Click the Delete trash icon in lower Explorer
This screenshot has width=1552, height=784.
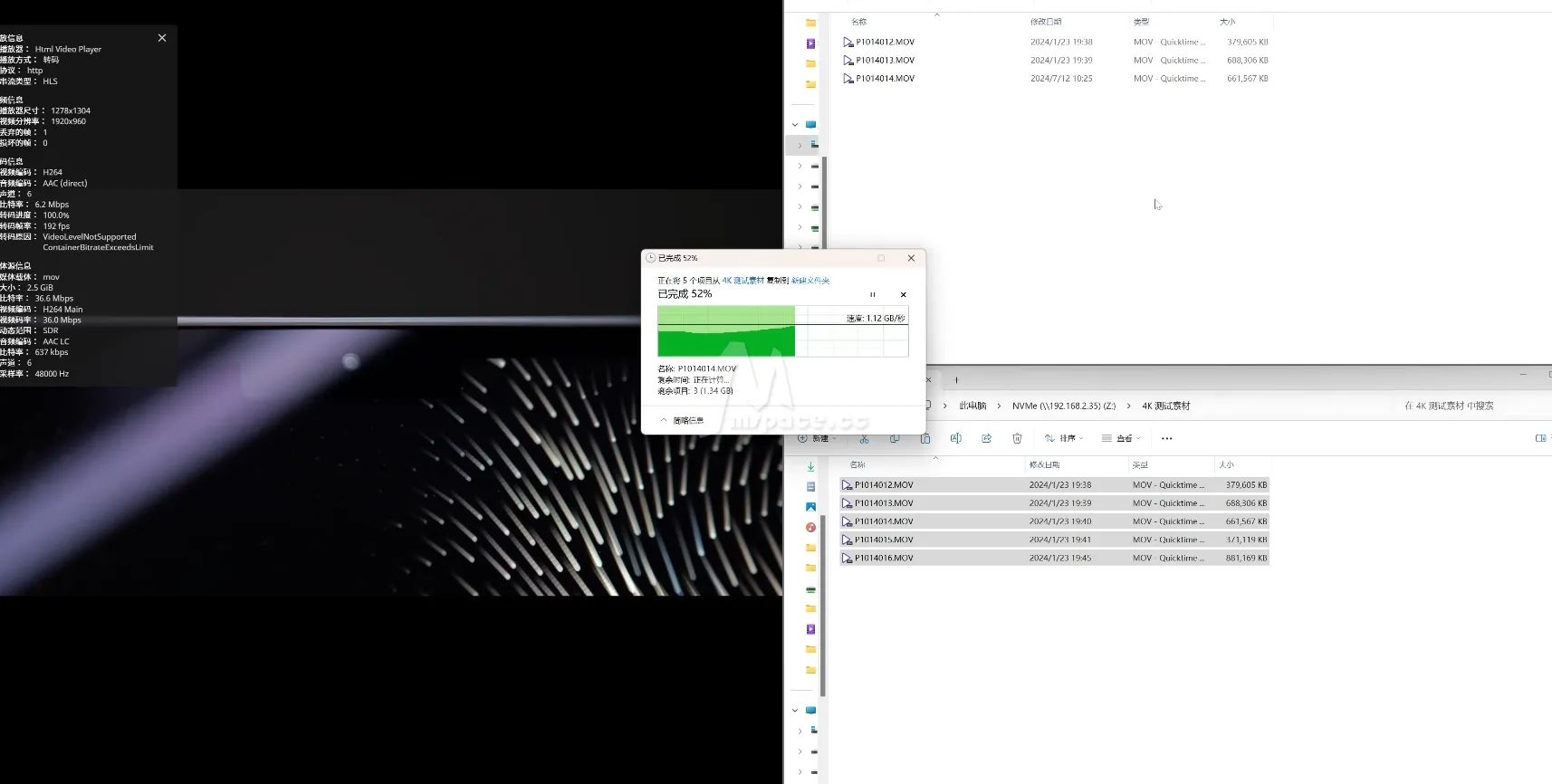pyautogui.click(x=1017, y=438)
